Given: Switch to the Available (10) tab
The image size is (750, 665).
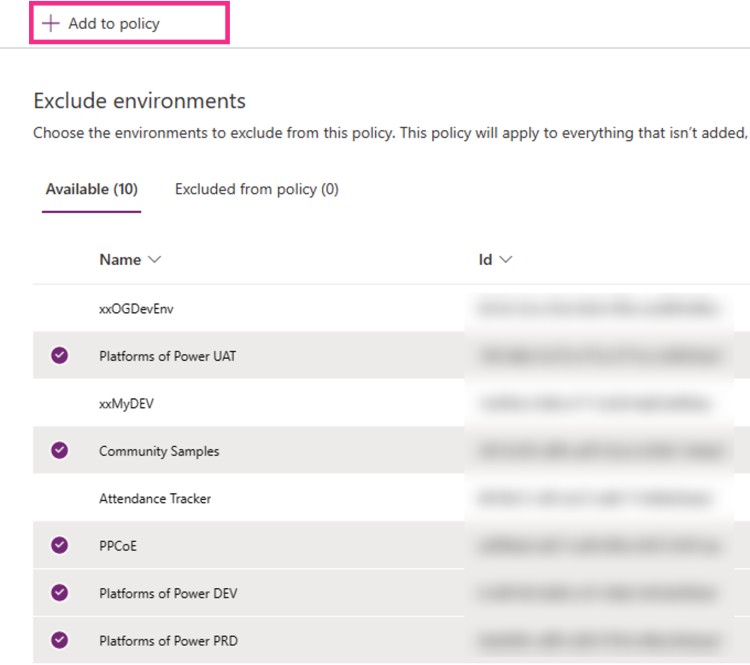Looking at the screenshot, I should pyautogui.click(x=91, y=189).
